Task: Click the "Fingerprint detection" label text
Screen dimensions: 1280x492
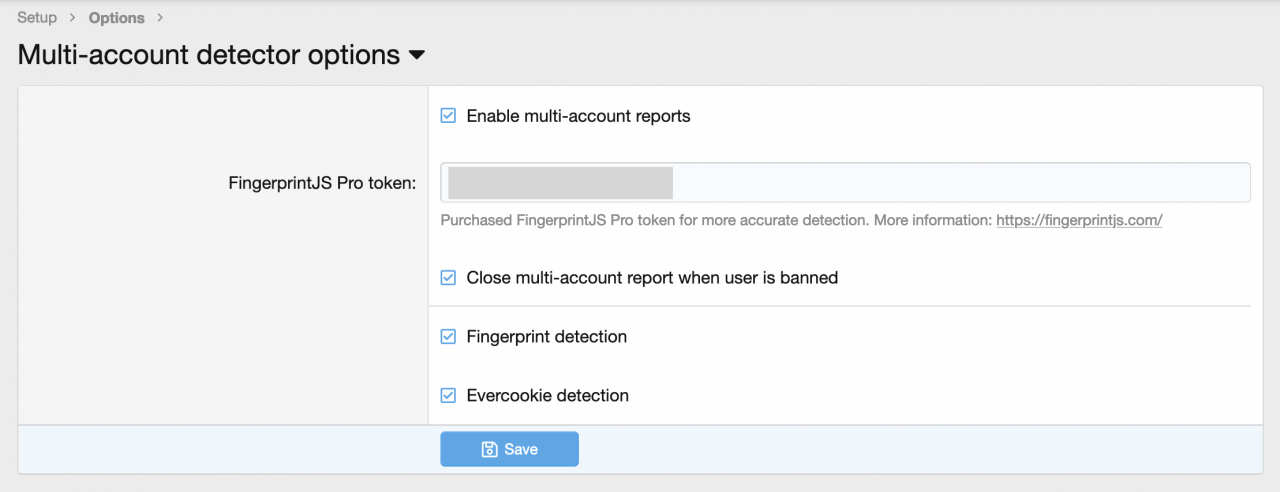Action: click(x=546, y=337)
